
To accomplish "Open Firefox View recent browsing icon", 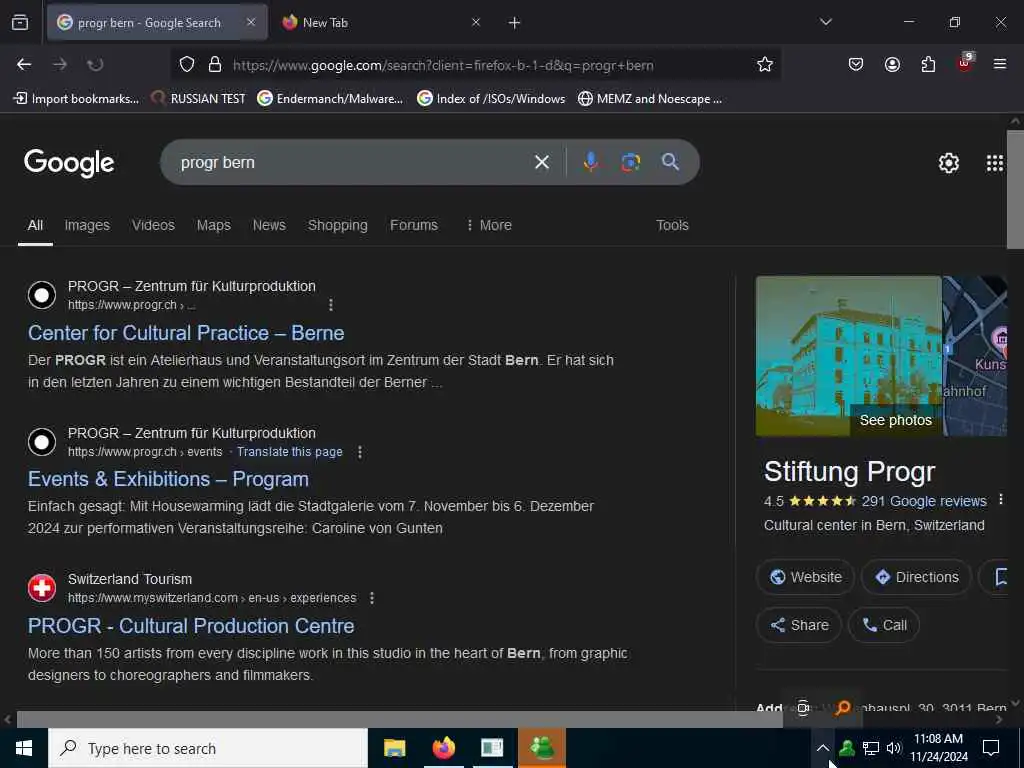I will click(x=20, y=23).
